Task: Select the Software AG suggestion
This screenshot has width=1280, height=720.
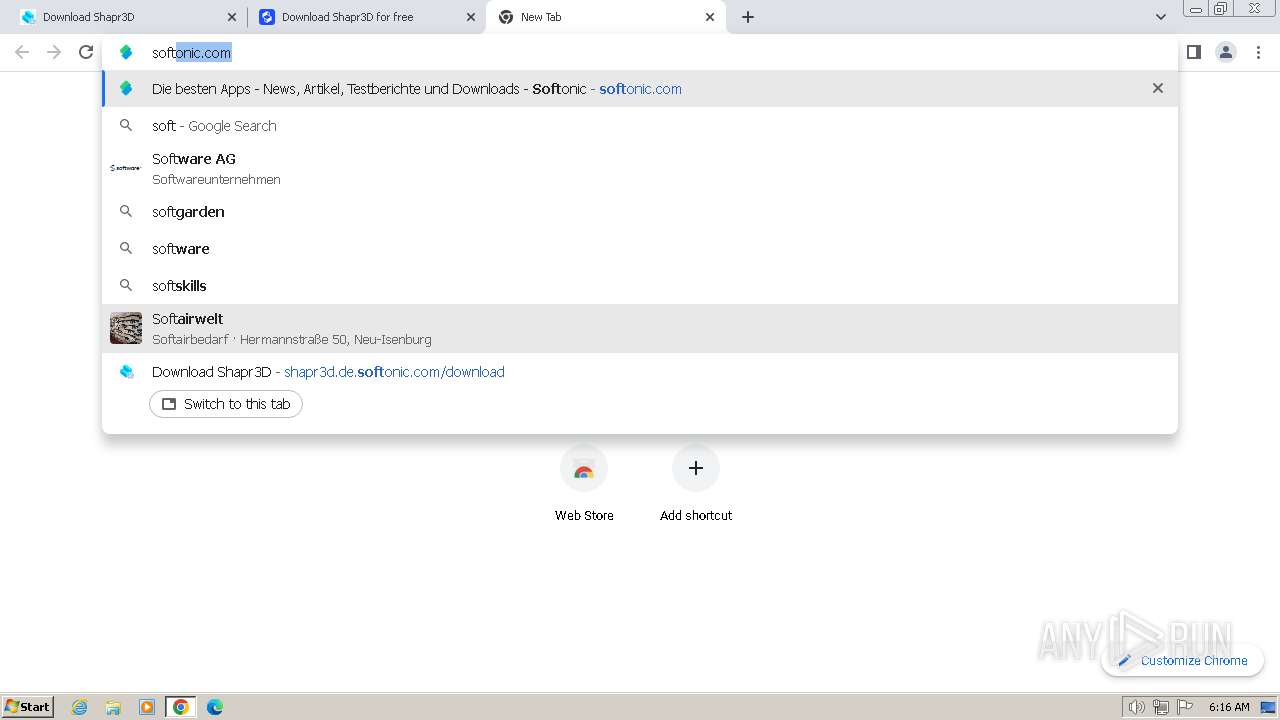Action: (640, 168)
